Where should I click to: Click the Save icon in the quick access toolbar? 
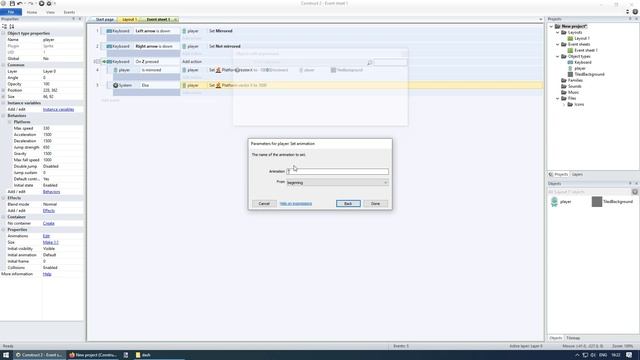12,3
